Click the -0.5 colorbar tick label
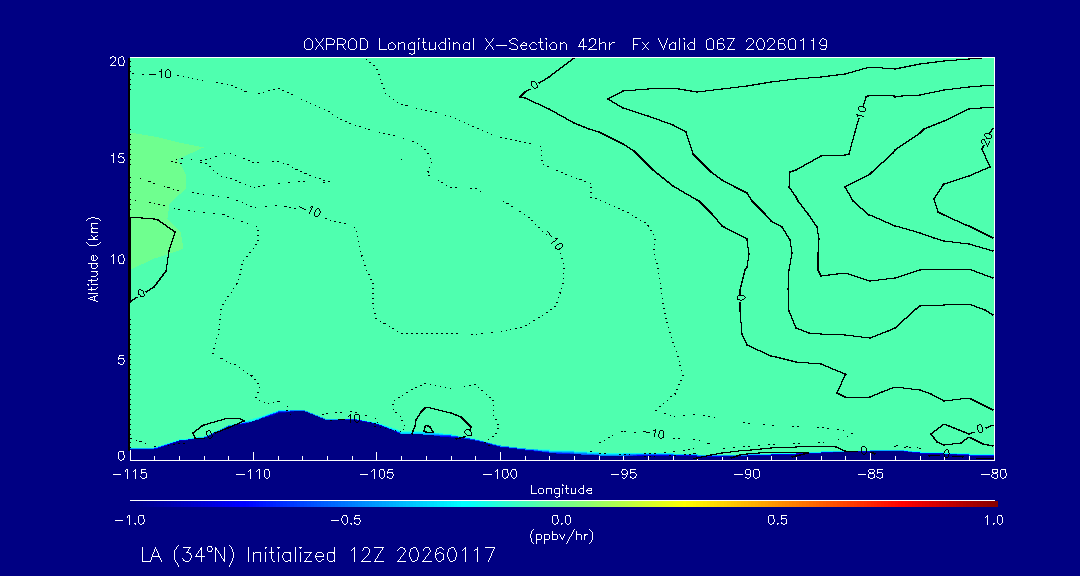Image resolution: width=1080 pixels, height=576 pixels. (x=345, y=520)
